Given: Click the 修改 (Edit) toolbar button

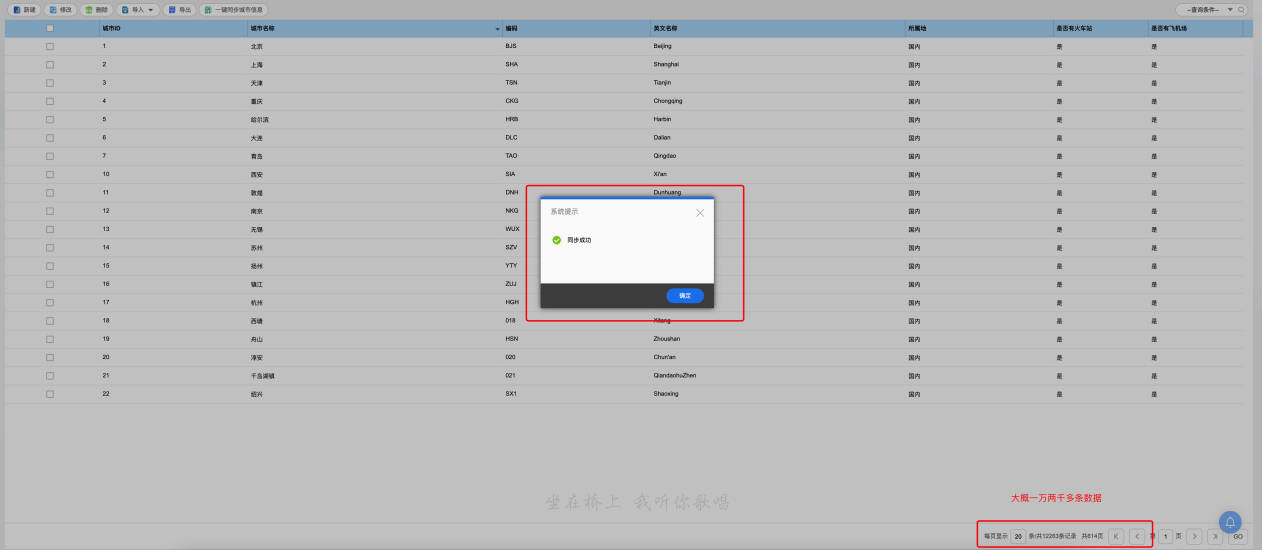Looking at the screenshot, I should [x=60, y=10].
